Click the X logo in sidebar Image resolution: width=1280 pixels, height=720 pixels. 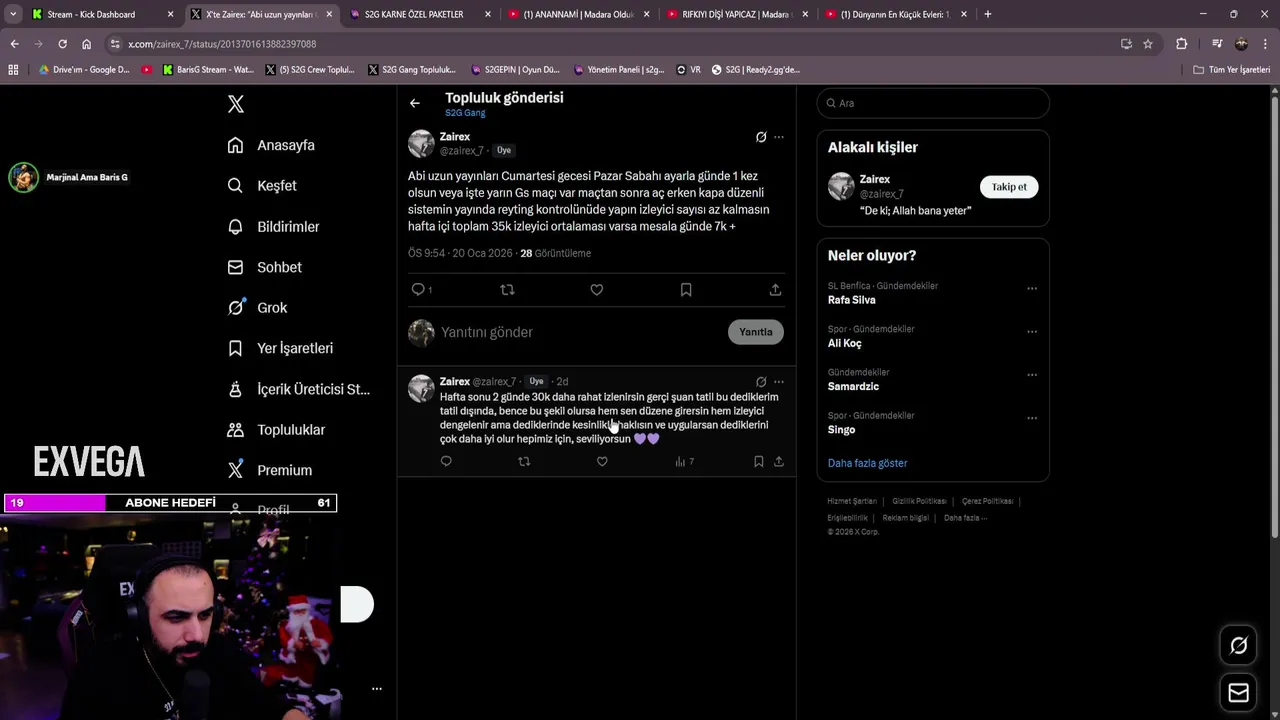(x=236, y=104)
